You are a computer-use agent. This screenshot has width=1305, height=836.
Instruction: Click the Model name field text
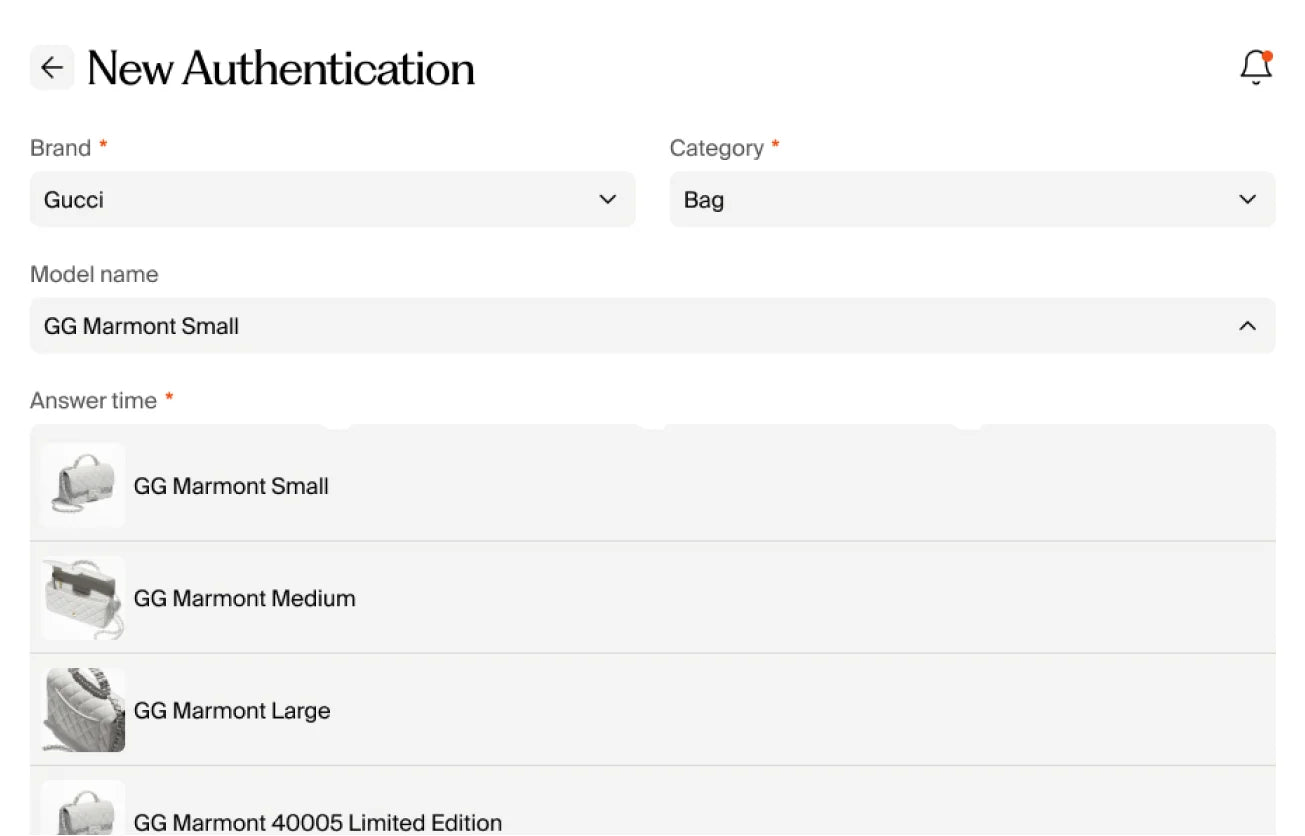pyautogui.click(x=141, y=326)
